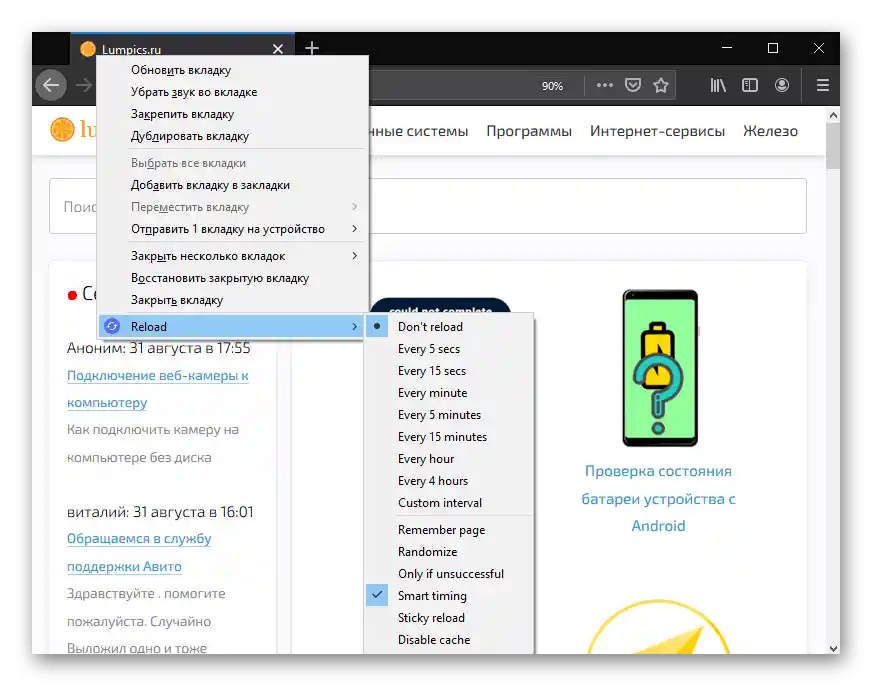The width and height of the screenshot is (872, 686).
Task: Choose Every 15 secs reload interval
Action: click(x=449, y=371)
